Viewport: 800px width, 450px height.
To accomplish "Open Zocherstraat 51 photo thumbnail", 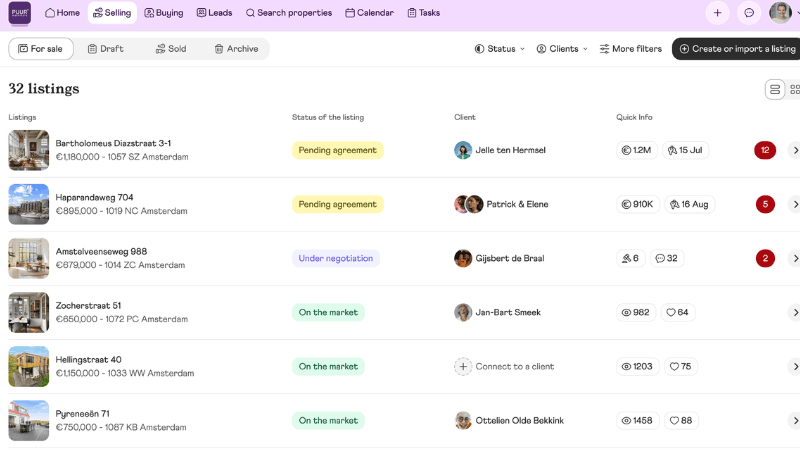I will pos(29,312).
